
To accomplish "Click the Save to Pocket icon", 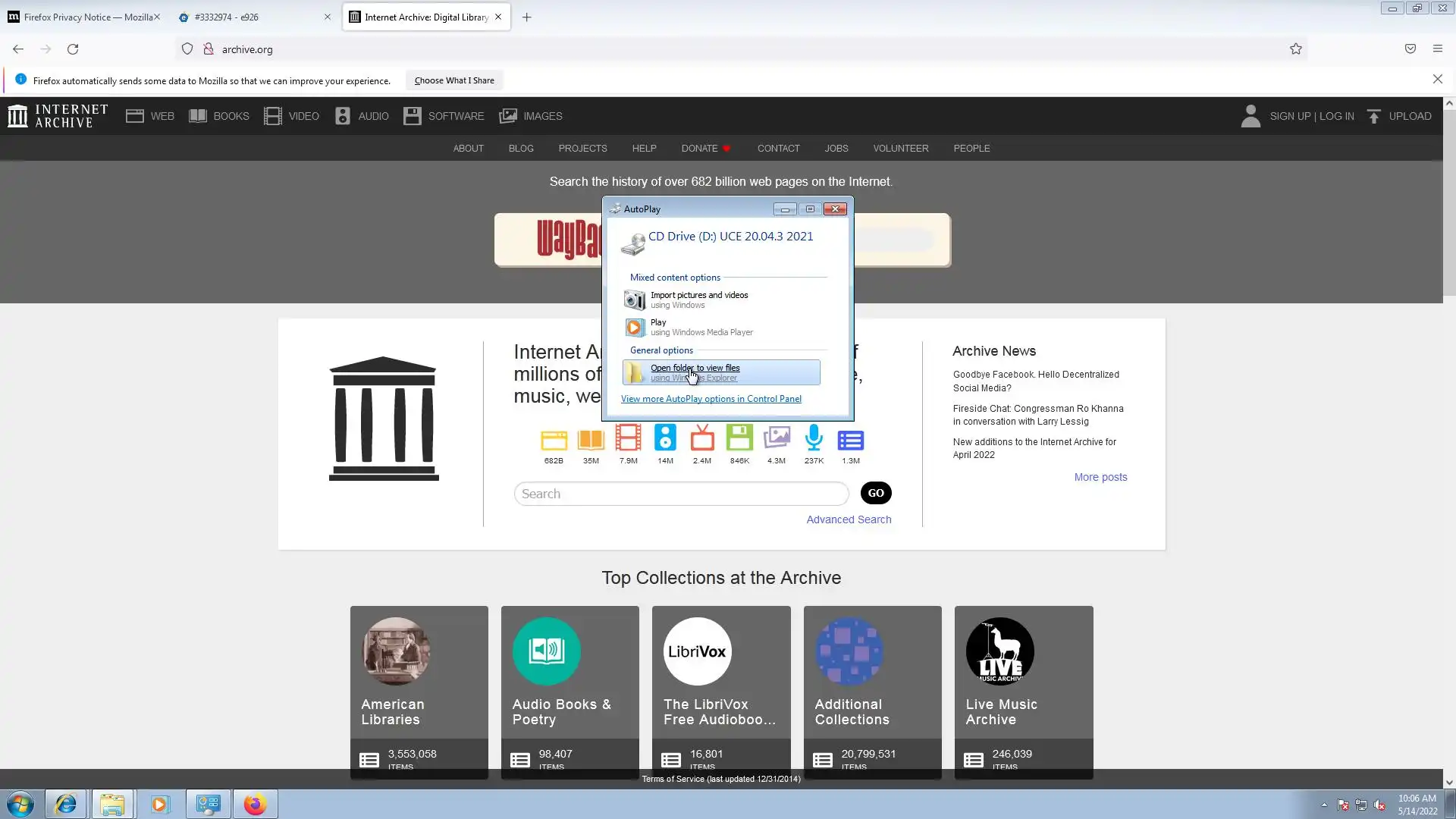I will (x=1410, y=49).
